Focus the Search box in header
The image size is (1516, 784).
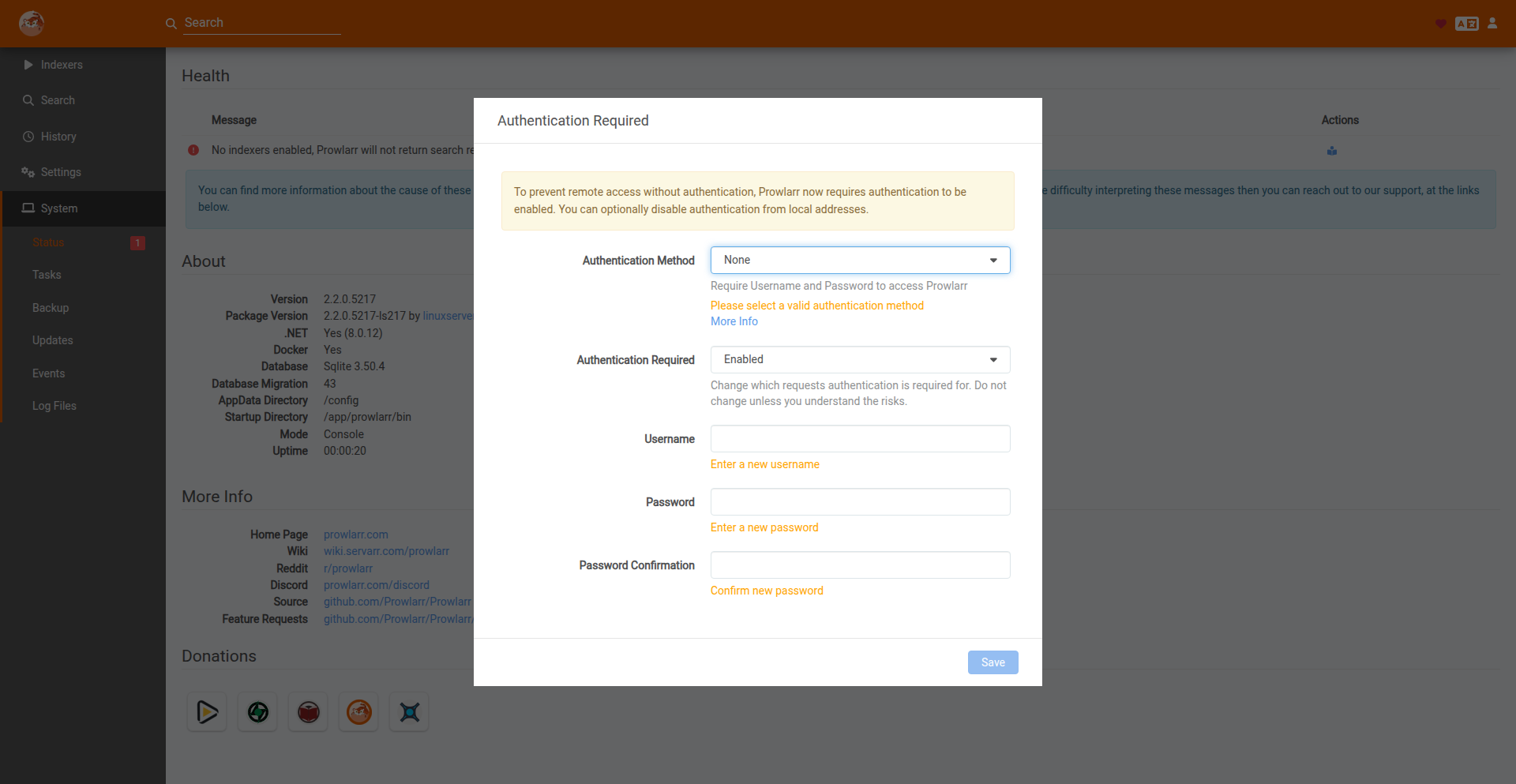pos(261,23)
